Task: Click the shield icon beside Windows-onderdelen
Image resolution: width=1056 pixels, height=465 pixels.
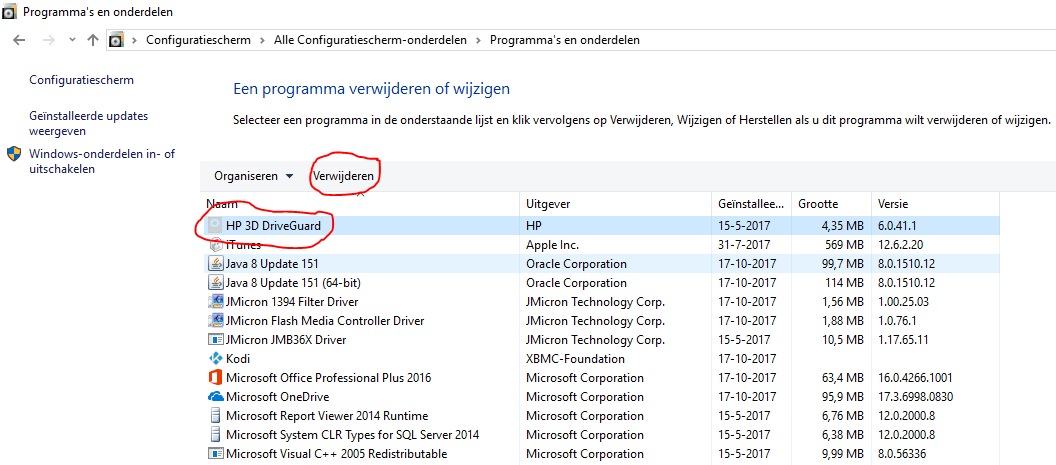Action: click(14, 154)
